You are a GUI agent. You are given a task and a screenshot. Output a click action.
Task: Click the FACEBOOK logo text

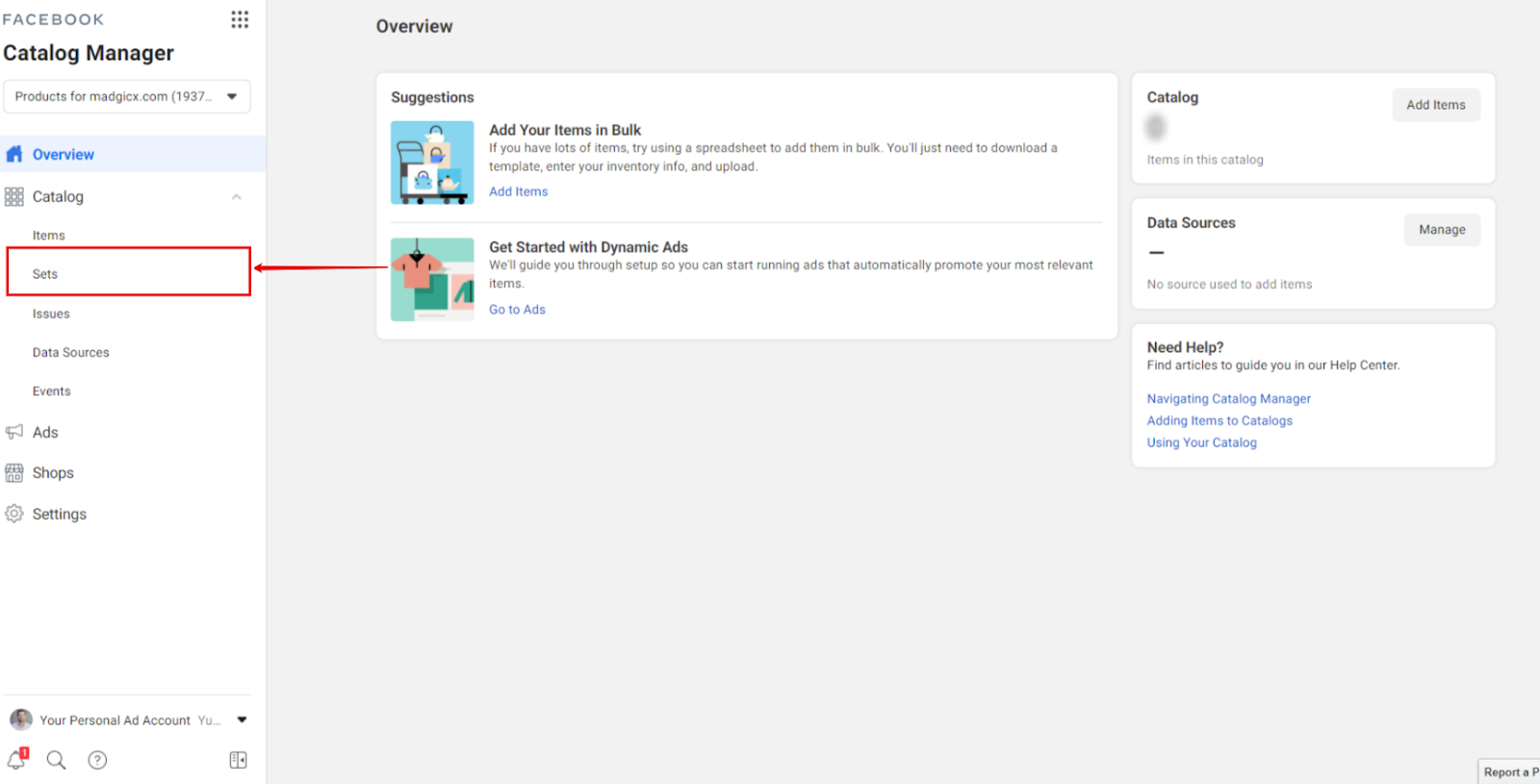coord(53,19)
